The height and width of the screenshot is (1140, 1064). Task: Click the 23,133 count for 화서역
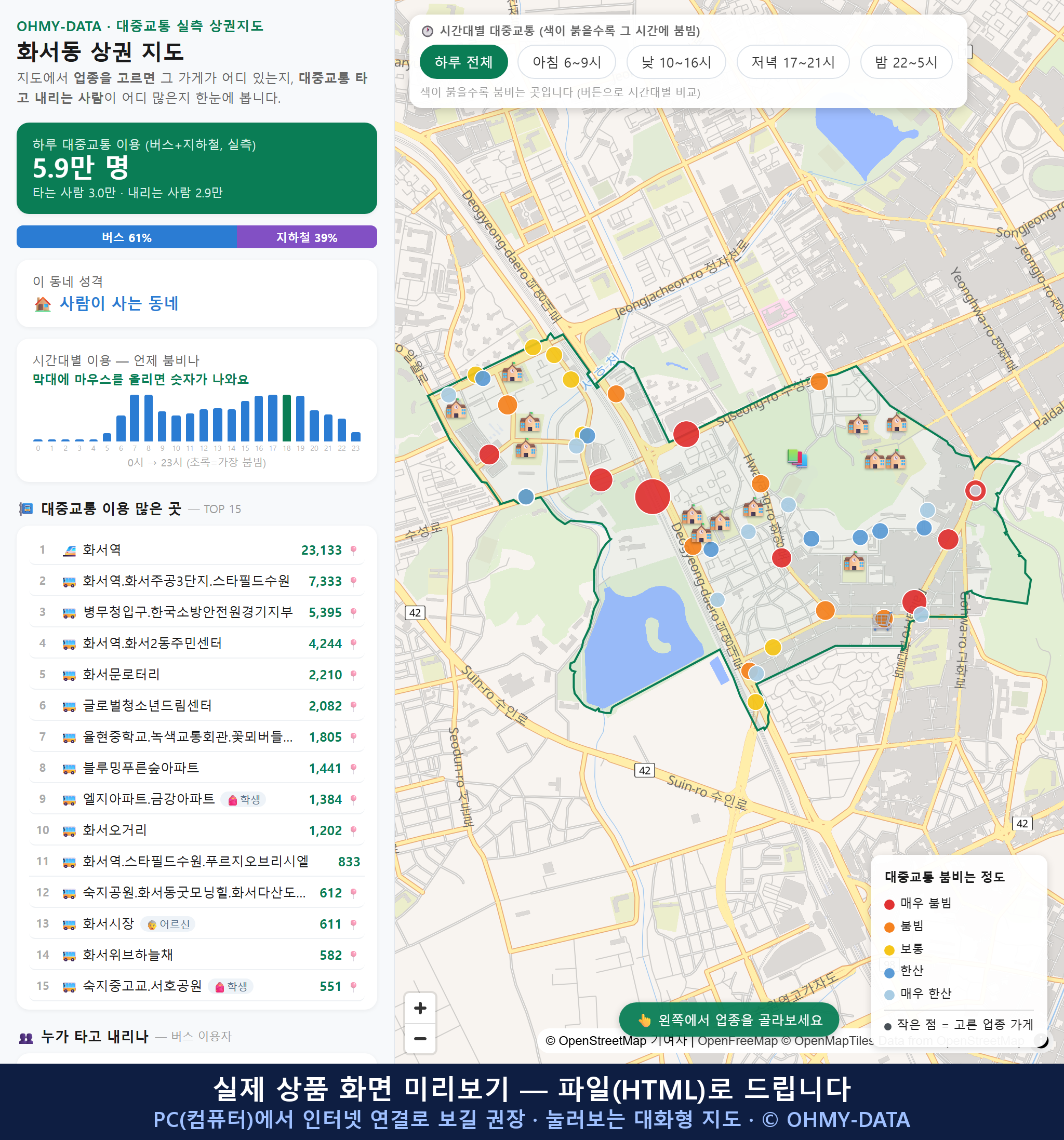click(321, 551)
